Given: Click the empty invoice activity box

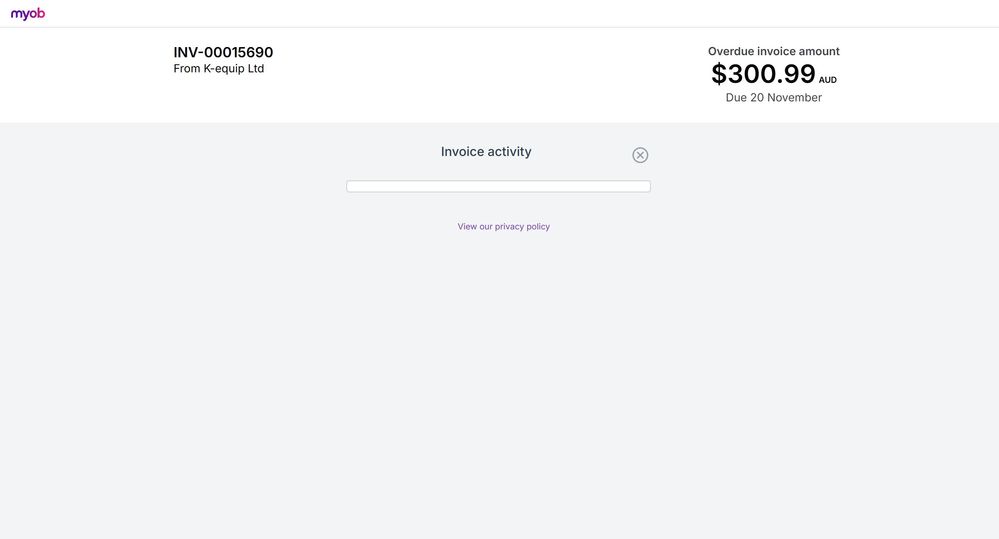Looking at the screenshot, I should pyautogui.click(x=498, y=187).
